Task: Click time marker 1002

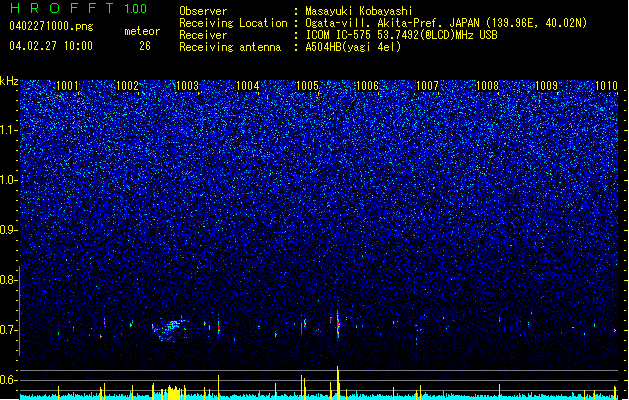Action: click(127, 86)
